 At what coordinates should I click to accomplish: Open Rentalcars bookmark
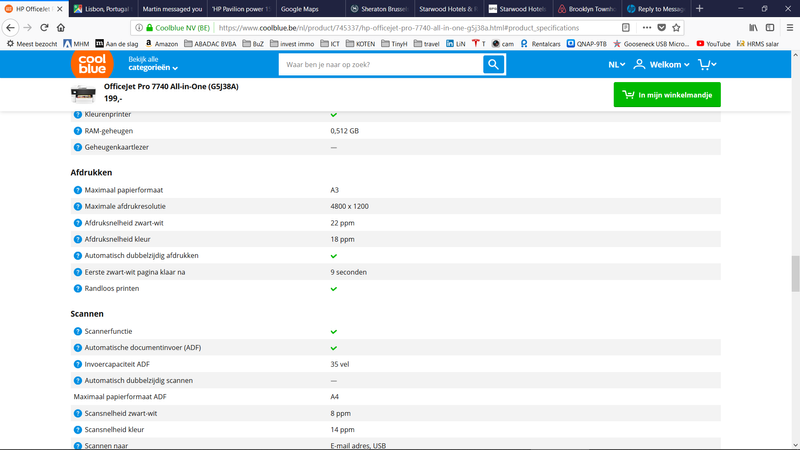click(540, 44)
